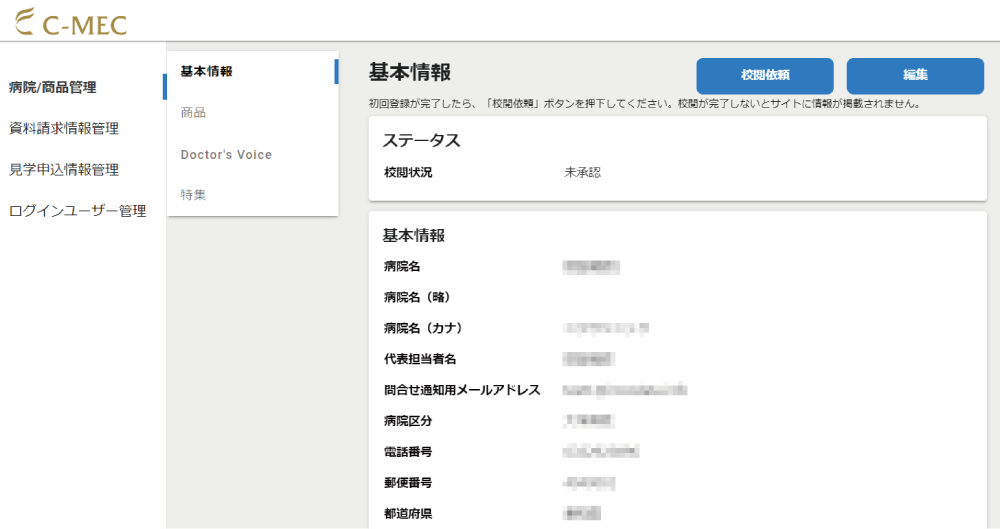The height and width of the screenshot is (529, 1000).
Task: Select the 基本情報 tab in submenu
Action: [x=207, y=71]
